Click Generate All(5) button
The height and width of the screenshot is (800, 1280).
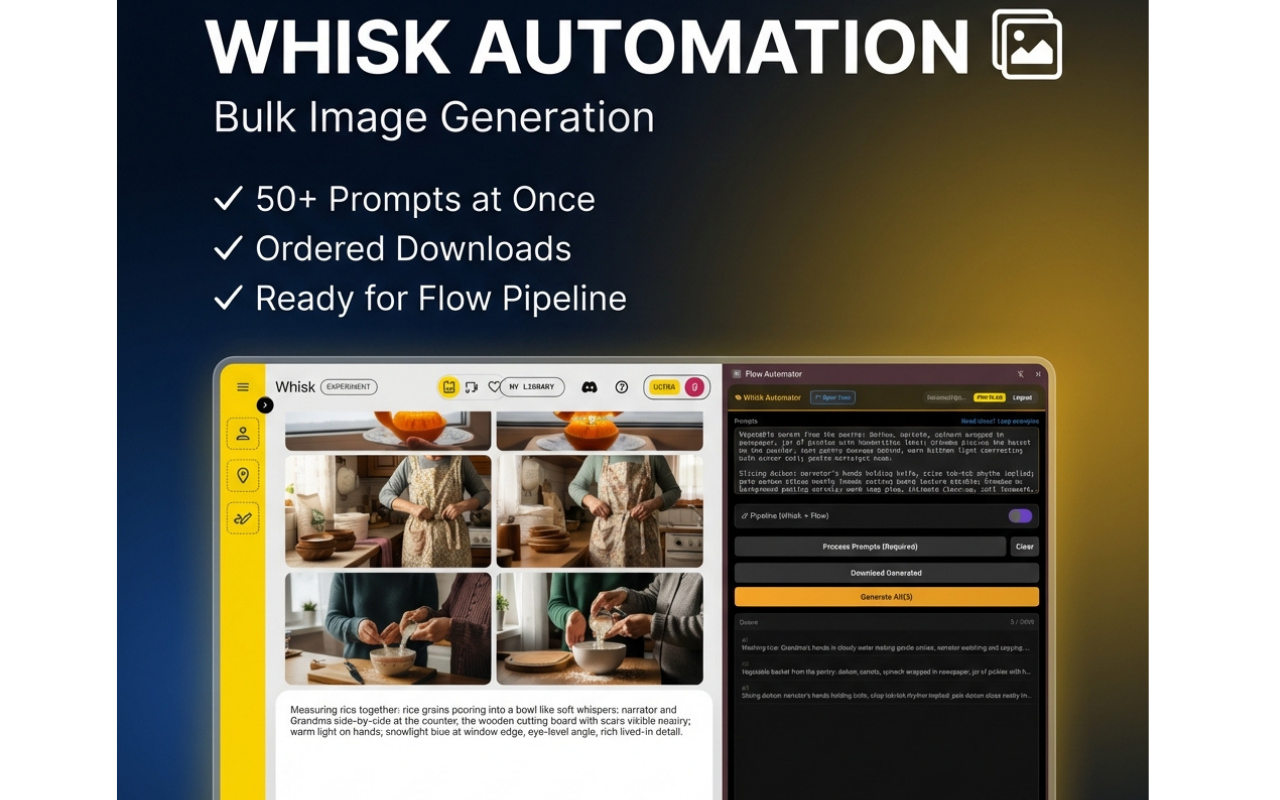coord(885,596)
